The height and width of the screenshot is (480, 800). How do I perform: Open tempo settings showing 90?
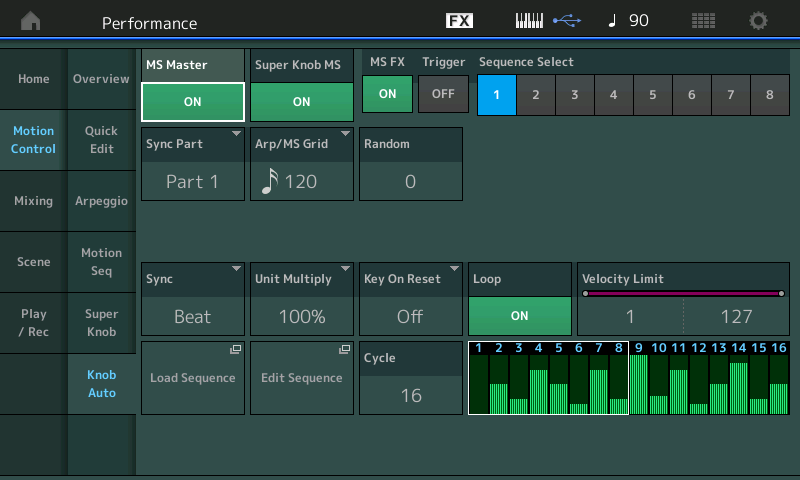tap(628, 21)
